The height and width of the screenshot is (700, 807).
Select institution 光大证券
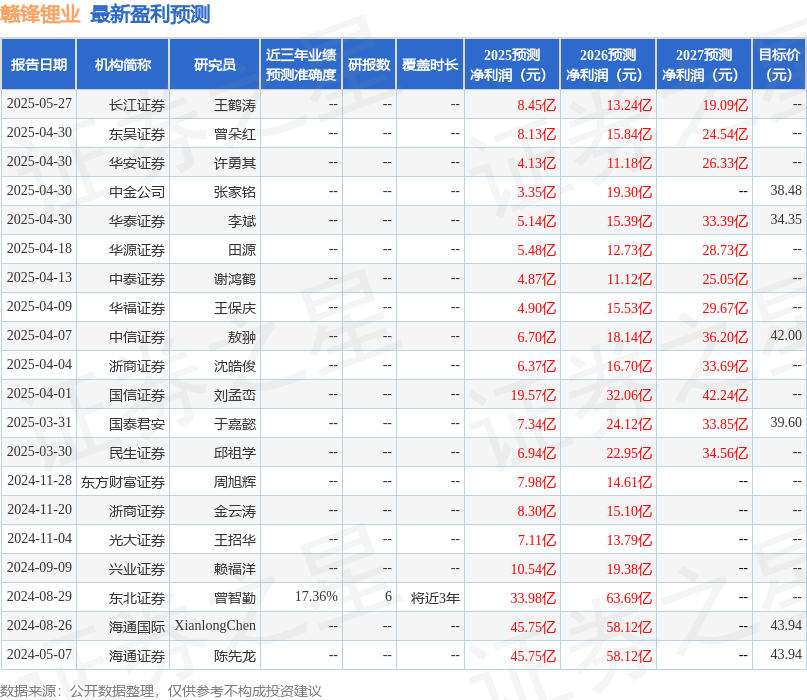click(x=137, y=540)
